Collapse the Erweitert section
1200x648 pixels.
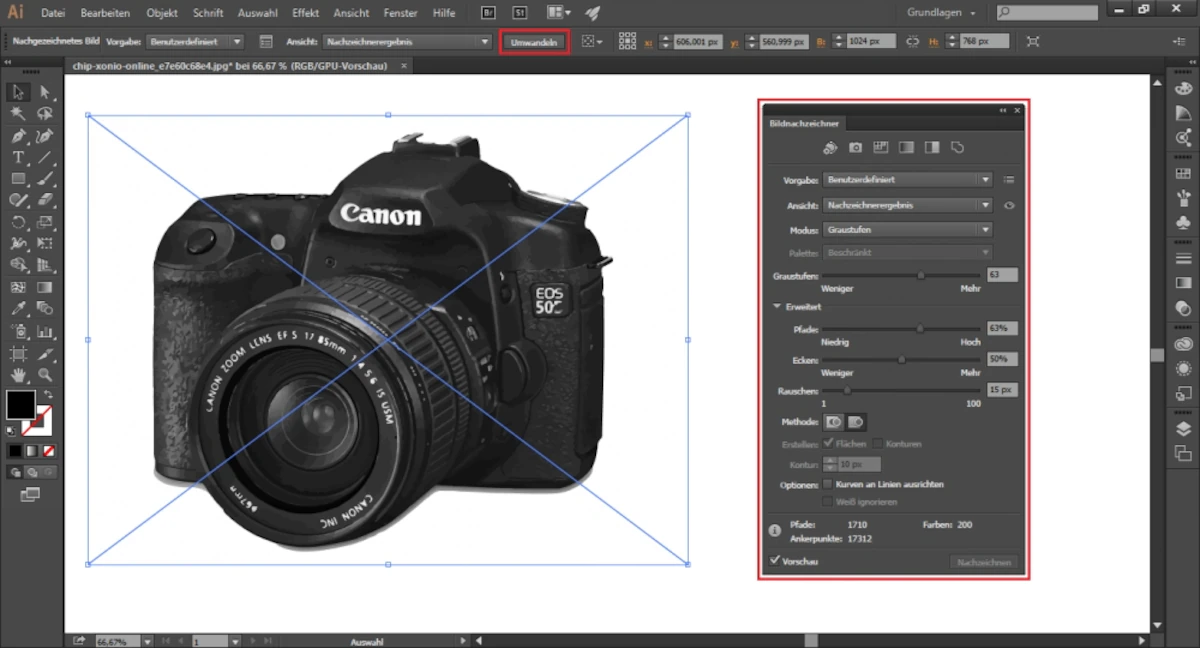tap(777, 307)
